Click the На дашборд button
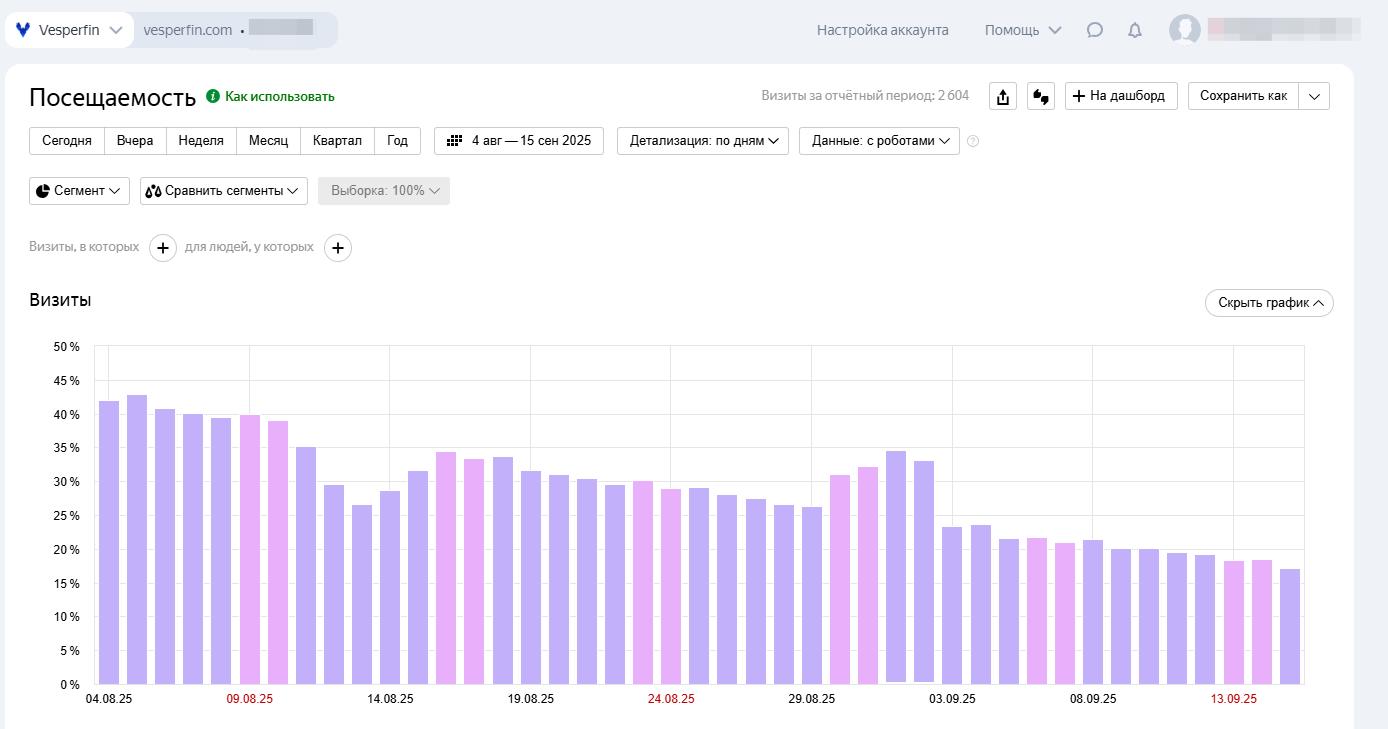 (x=1120, y=96)
